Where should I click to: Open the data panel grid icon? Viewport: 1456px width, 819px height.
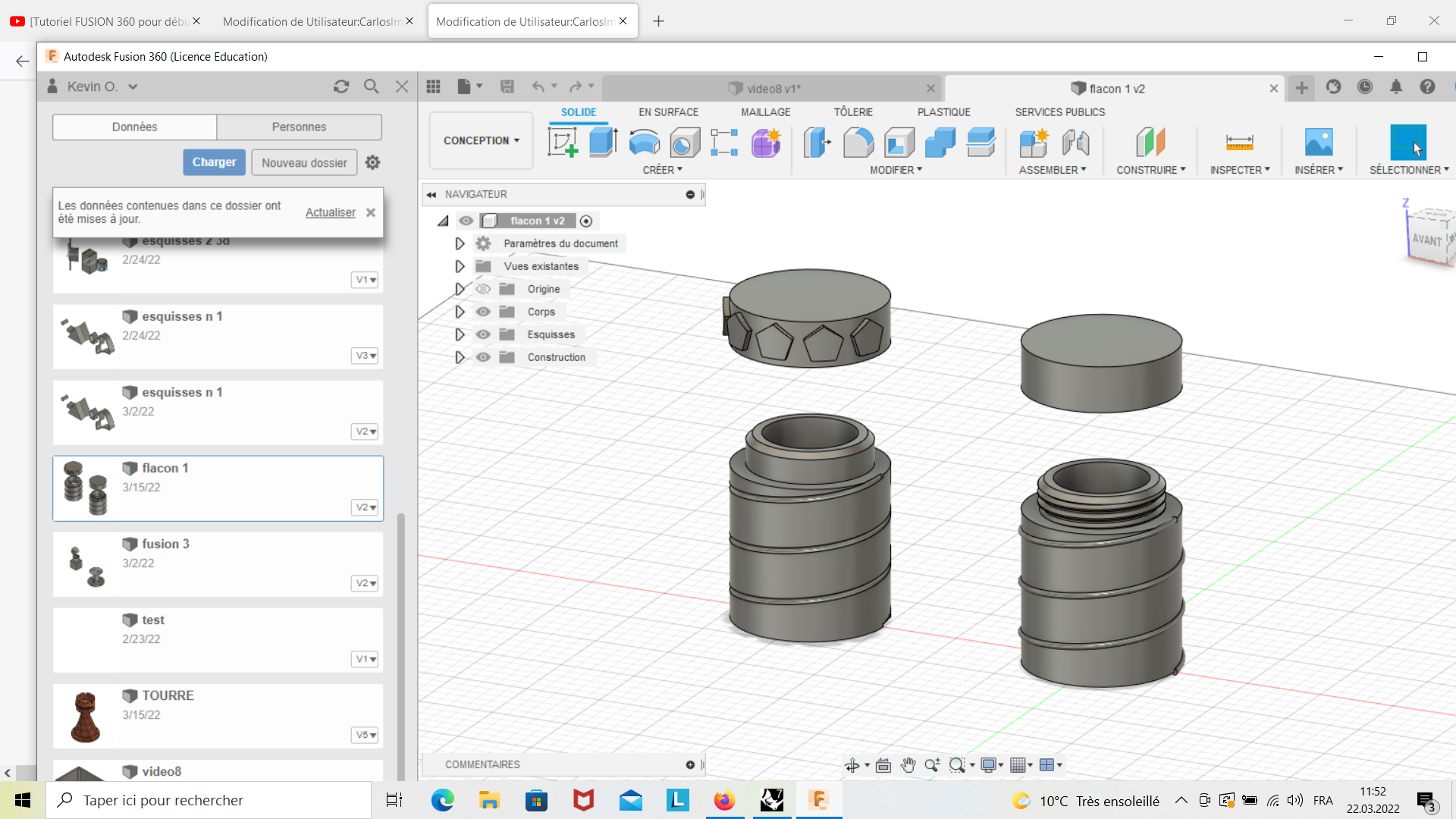click(x=433, y=86)
